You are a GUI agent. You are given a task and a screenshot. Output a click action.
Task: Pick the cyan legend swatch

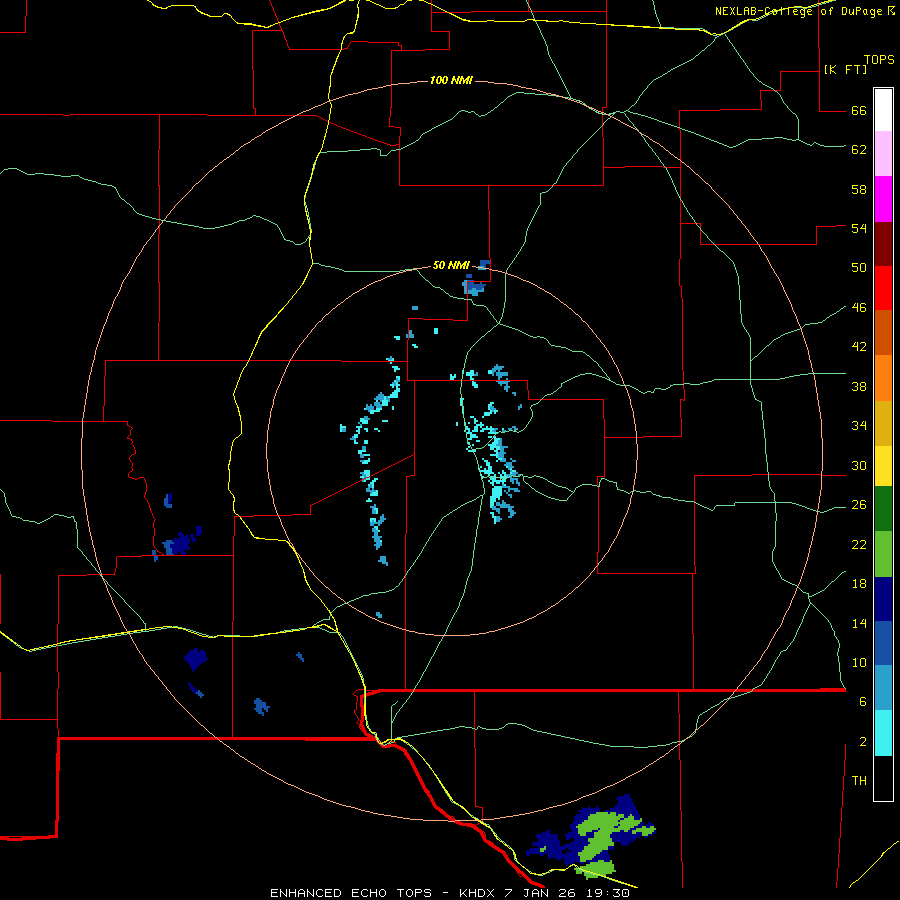click(883, 733)
